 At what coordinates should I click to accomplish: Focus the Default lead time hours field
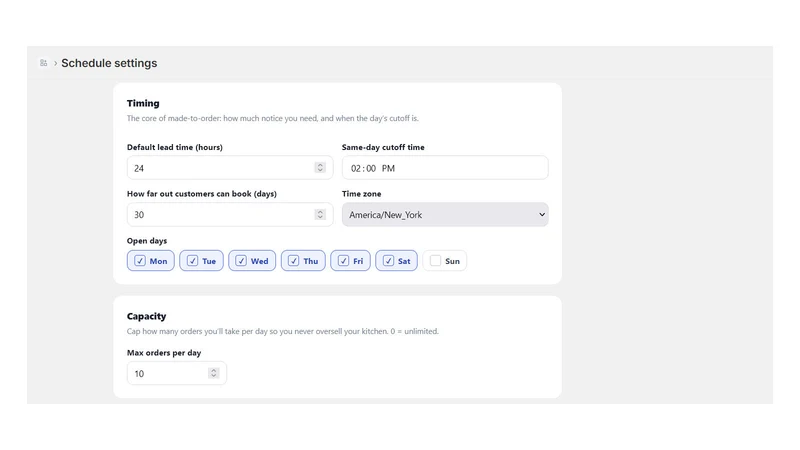[x=230, y=168]
